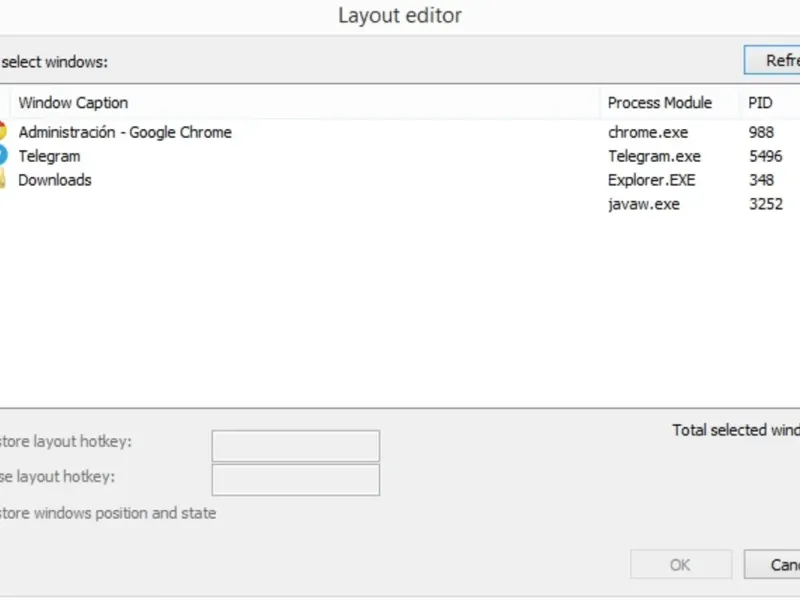800x600 pixels.
Task: Click the Downloads folder icon in the list
Action: coord(3,180)
